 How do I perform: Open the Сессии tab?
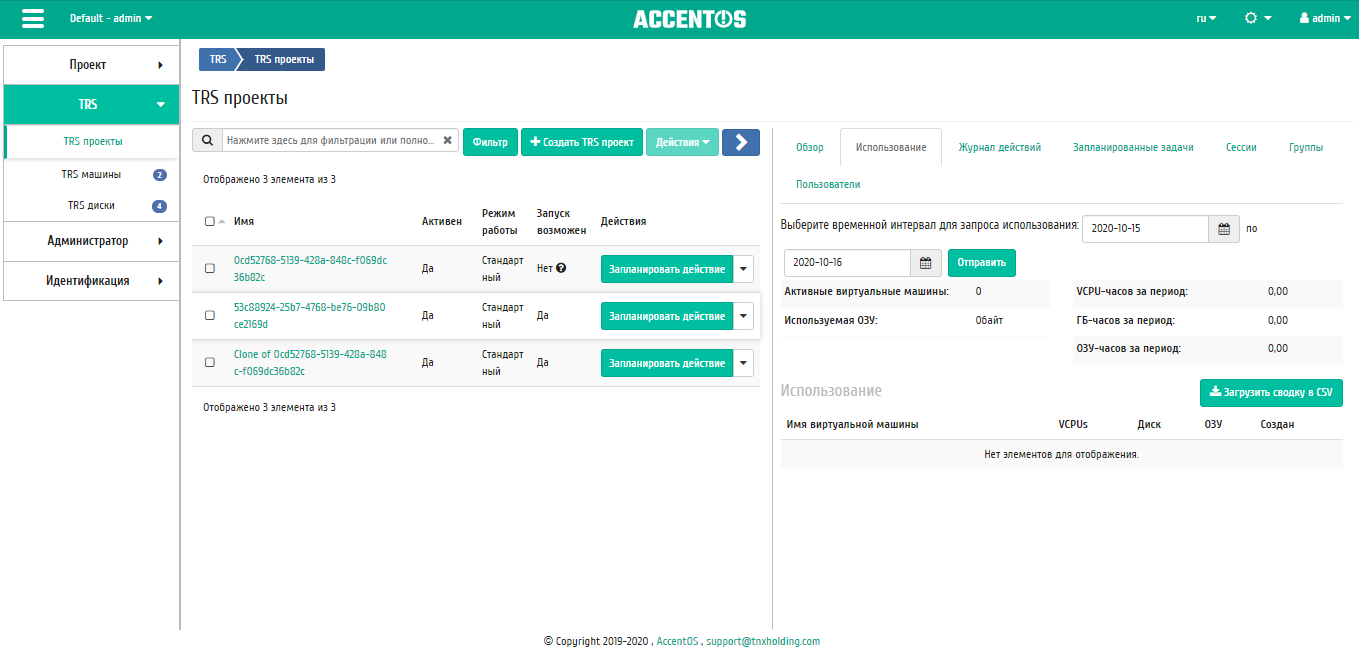point(1241,147)
